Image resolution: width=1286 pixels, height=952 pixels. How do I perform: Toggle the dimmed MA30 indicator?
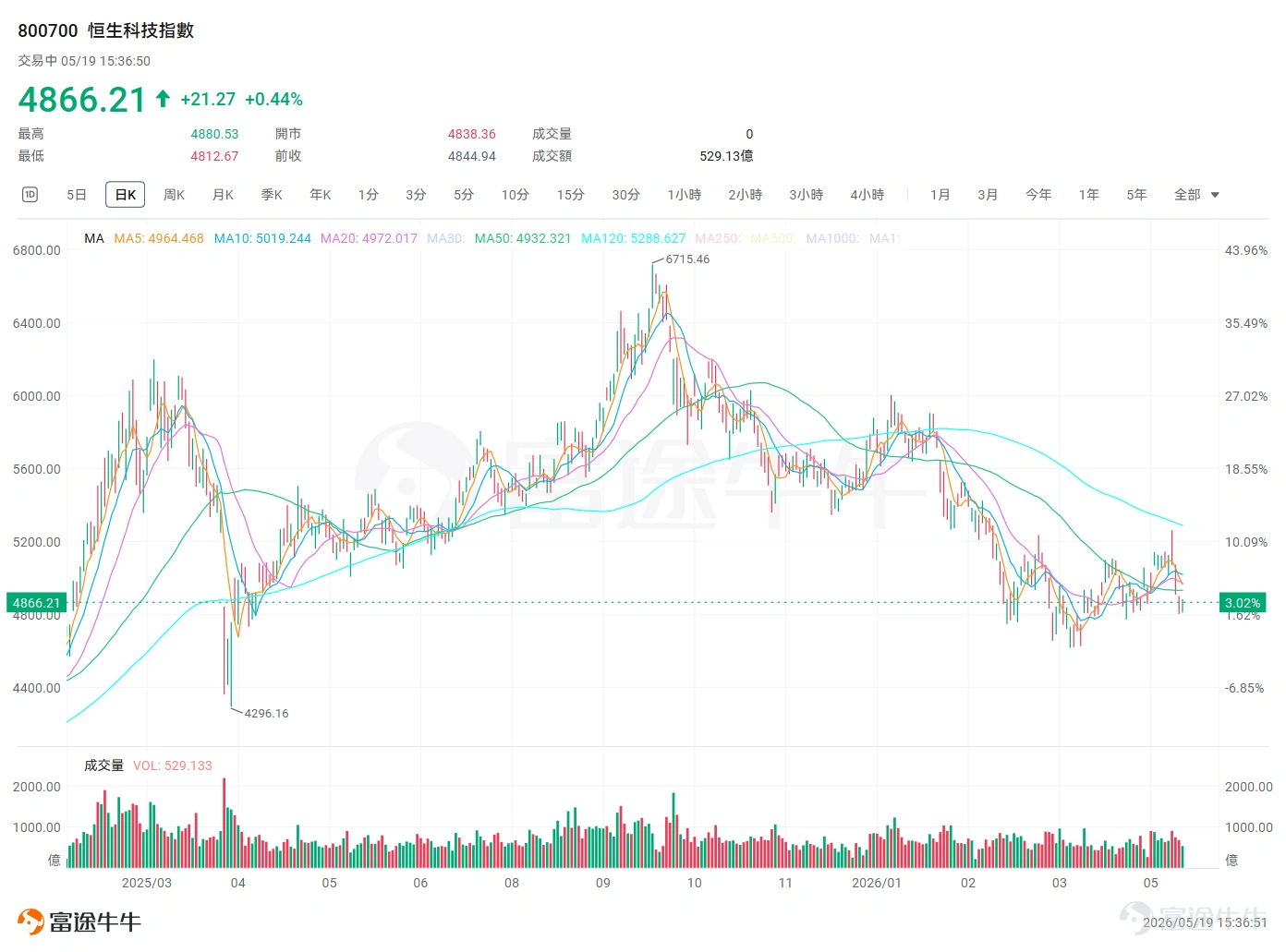point(446,238)
